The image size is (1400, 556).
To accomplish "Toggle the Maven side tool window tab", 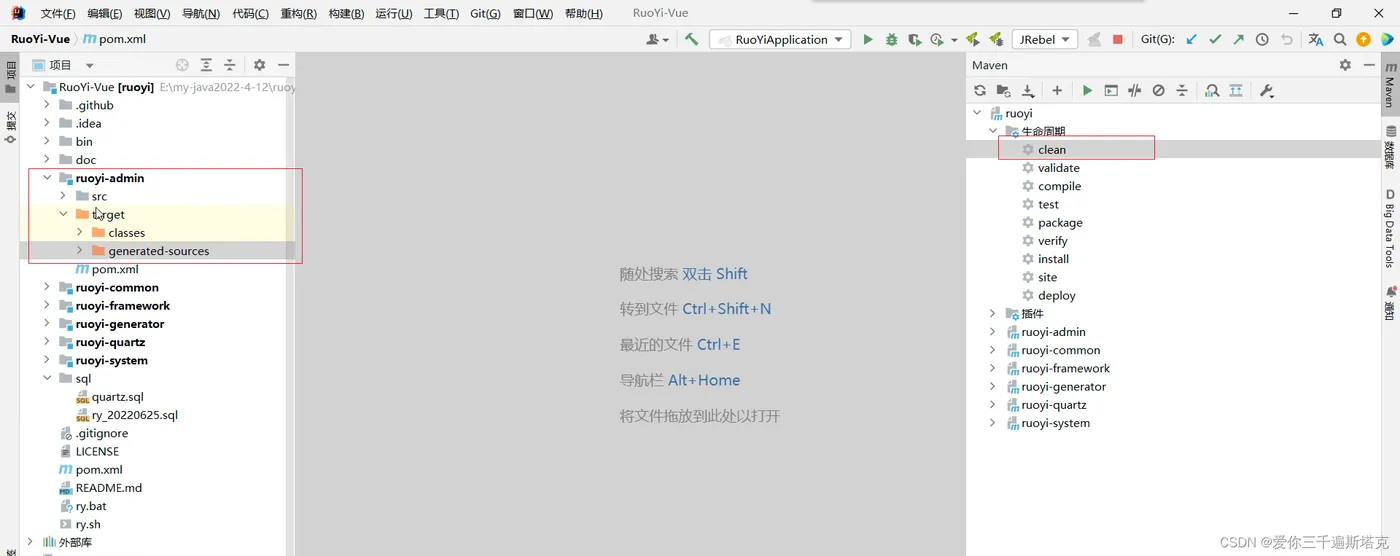I will click(x=1390, y=84).
